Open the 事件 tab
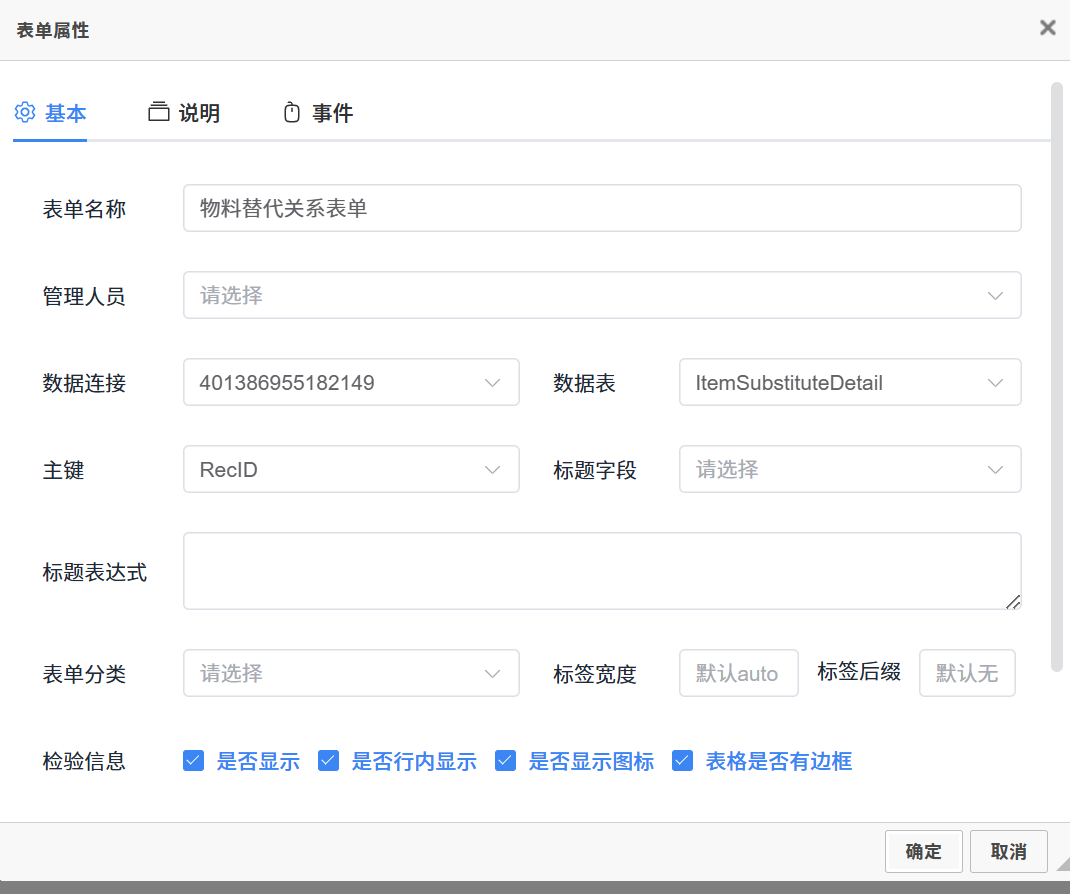1070x894 pixels. click(x=332, y=113)
